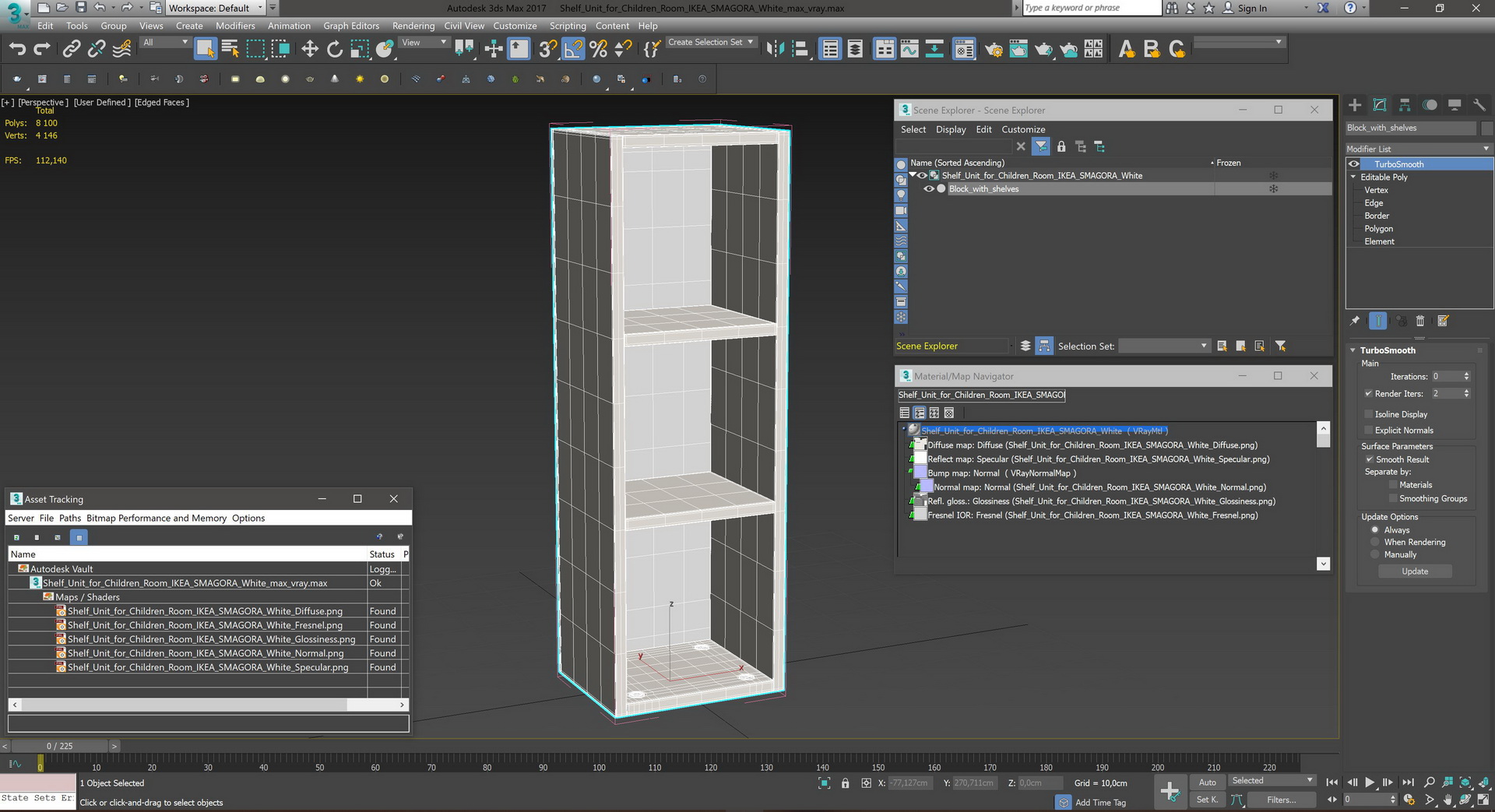The image size is (1495, 812).
Task: Select the When Rendering radio option
Action: pyautogui.click(x=1375, y=542)
